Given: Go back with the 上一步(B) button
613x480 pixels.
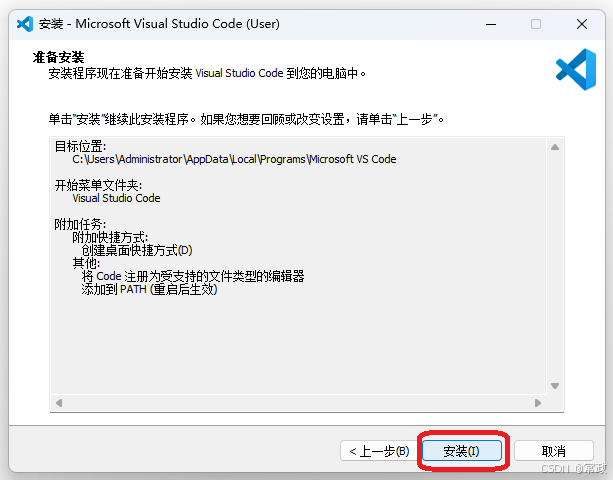Looking at the screenshot, I should pos(379,451).
